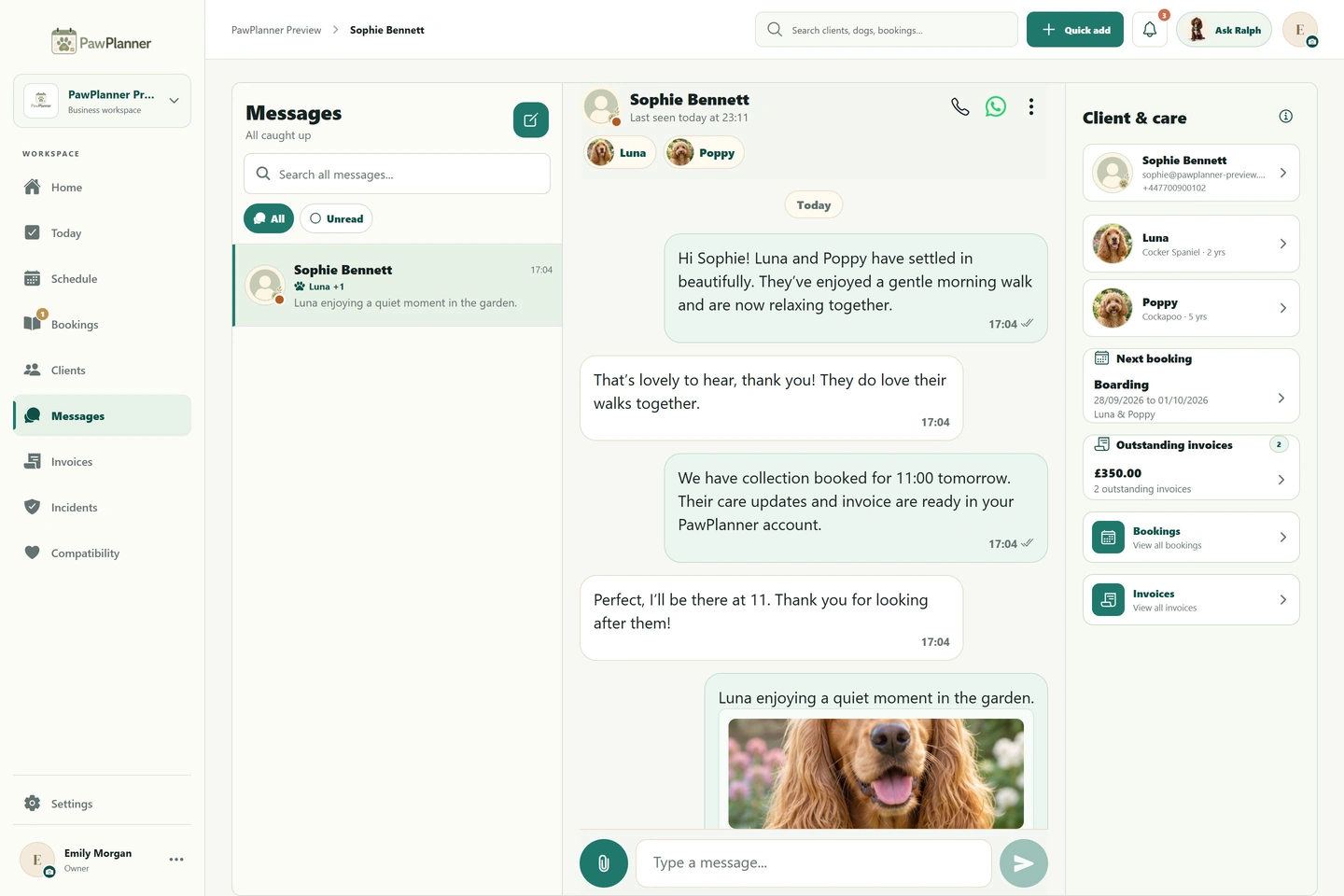Image resolution: width=1344 pixels, height=896 pixels.
Task: Click the Quick add button
Action: point(1075,30)
